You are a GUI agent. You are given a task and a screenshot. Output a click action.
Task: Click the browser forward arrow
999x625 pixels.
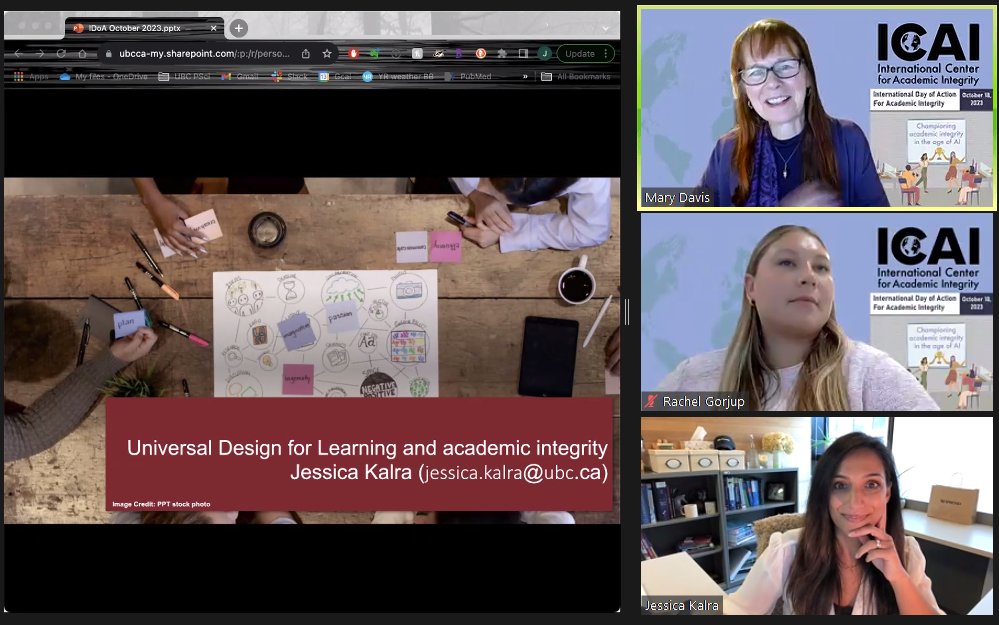pyautogui.click(x=40, y=54)
